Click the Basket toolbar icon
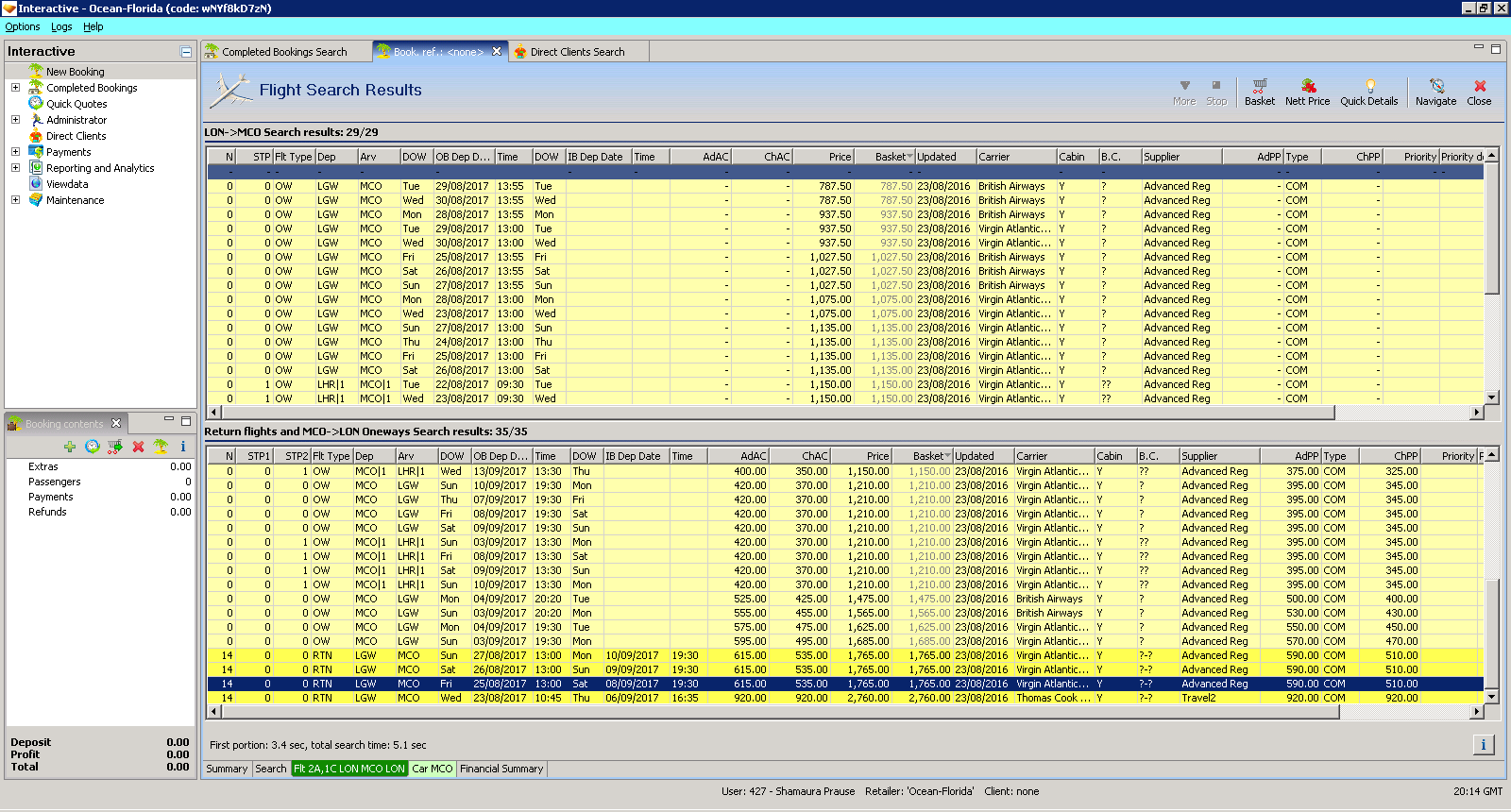The width and height of the screenshot is (1511, 812). tap(1259, 86)
